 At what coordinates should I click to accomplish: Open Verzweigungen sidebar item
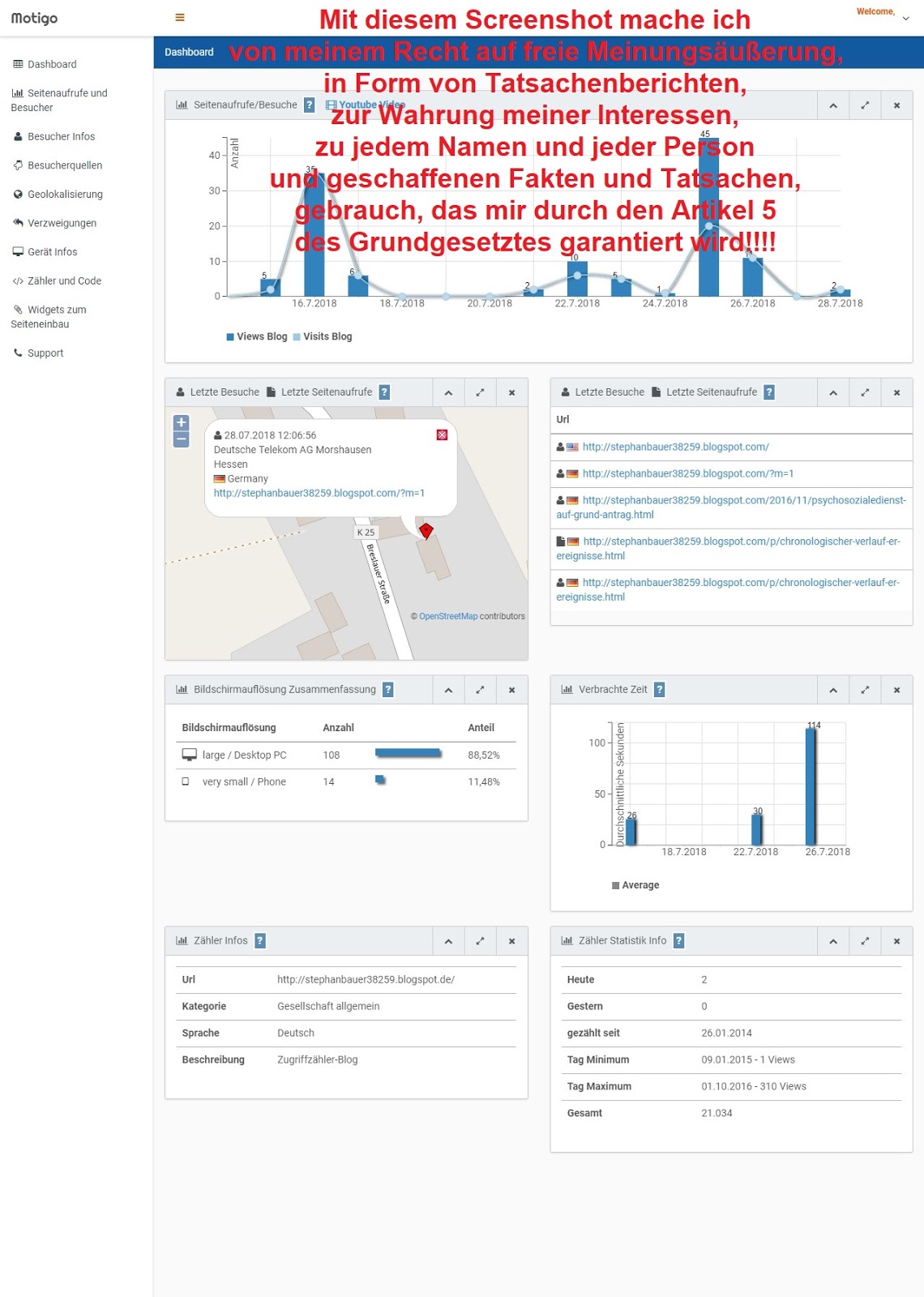click(x=54, y=223)
